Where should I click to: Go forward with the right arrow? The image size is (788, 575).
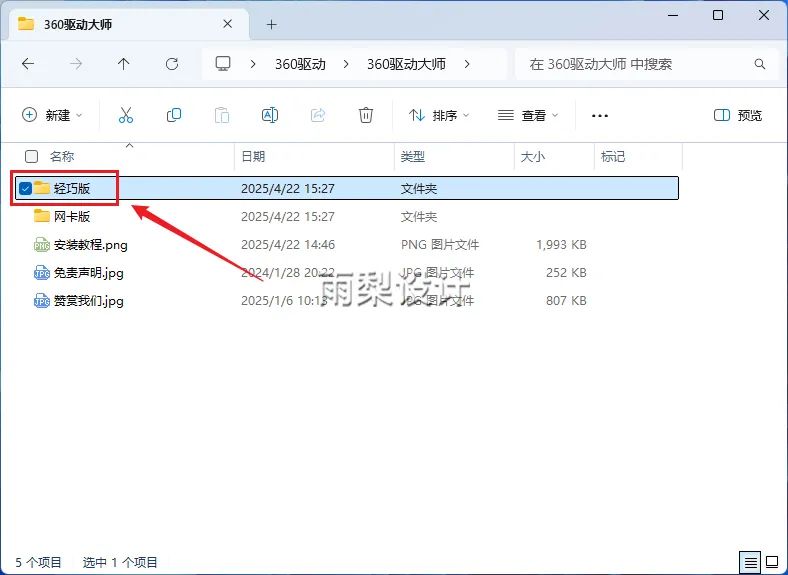[76, 64]
